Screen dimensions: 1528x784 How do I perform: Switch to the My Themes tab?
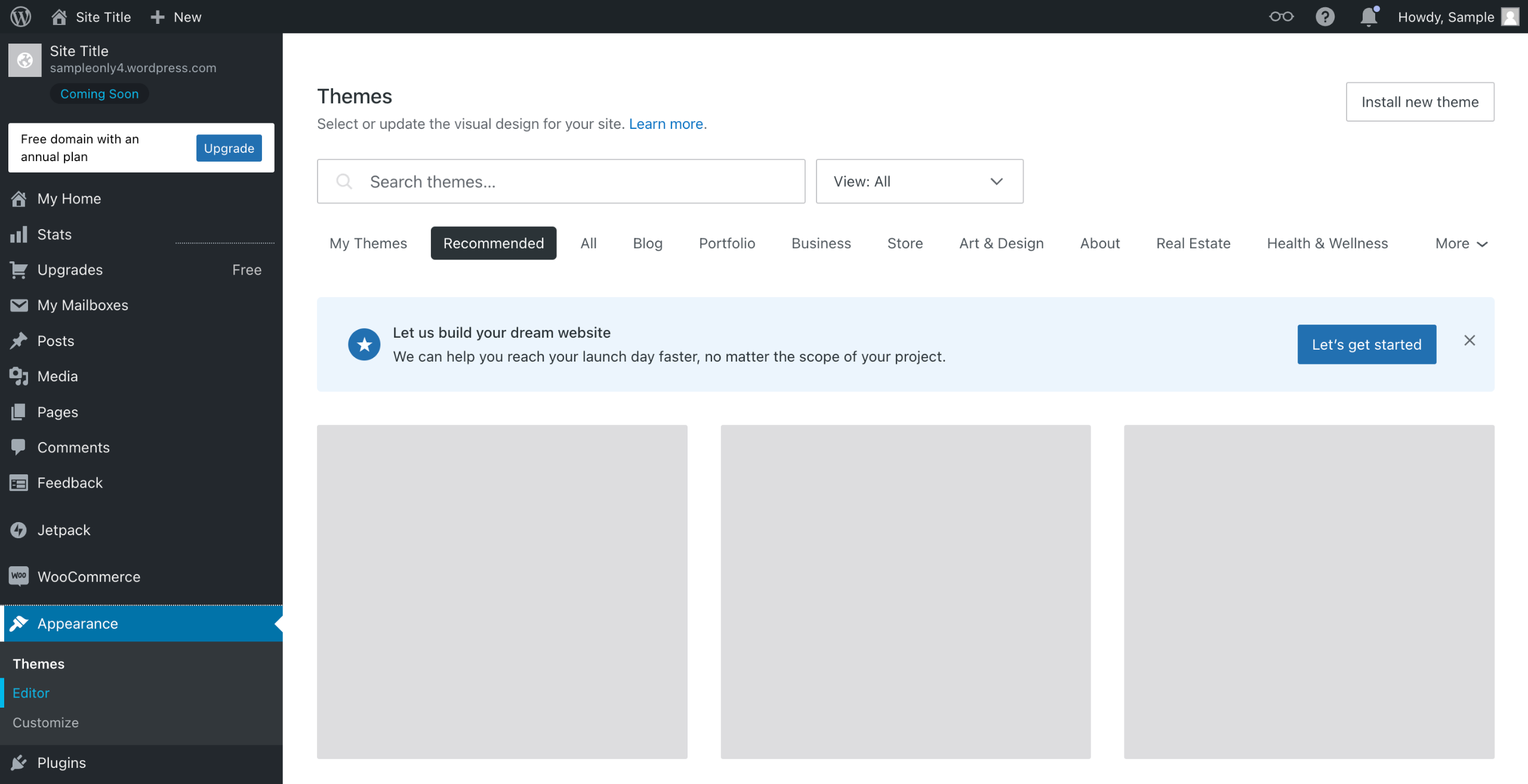[368, 243]
